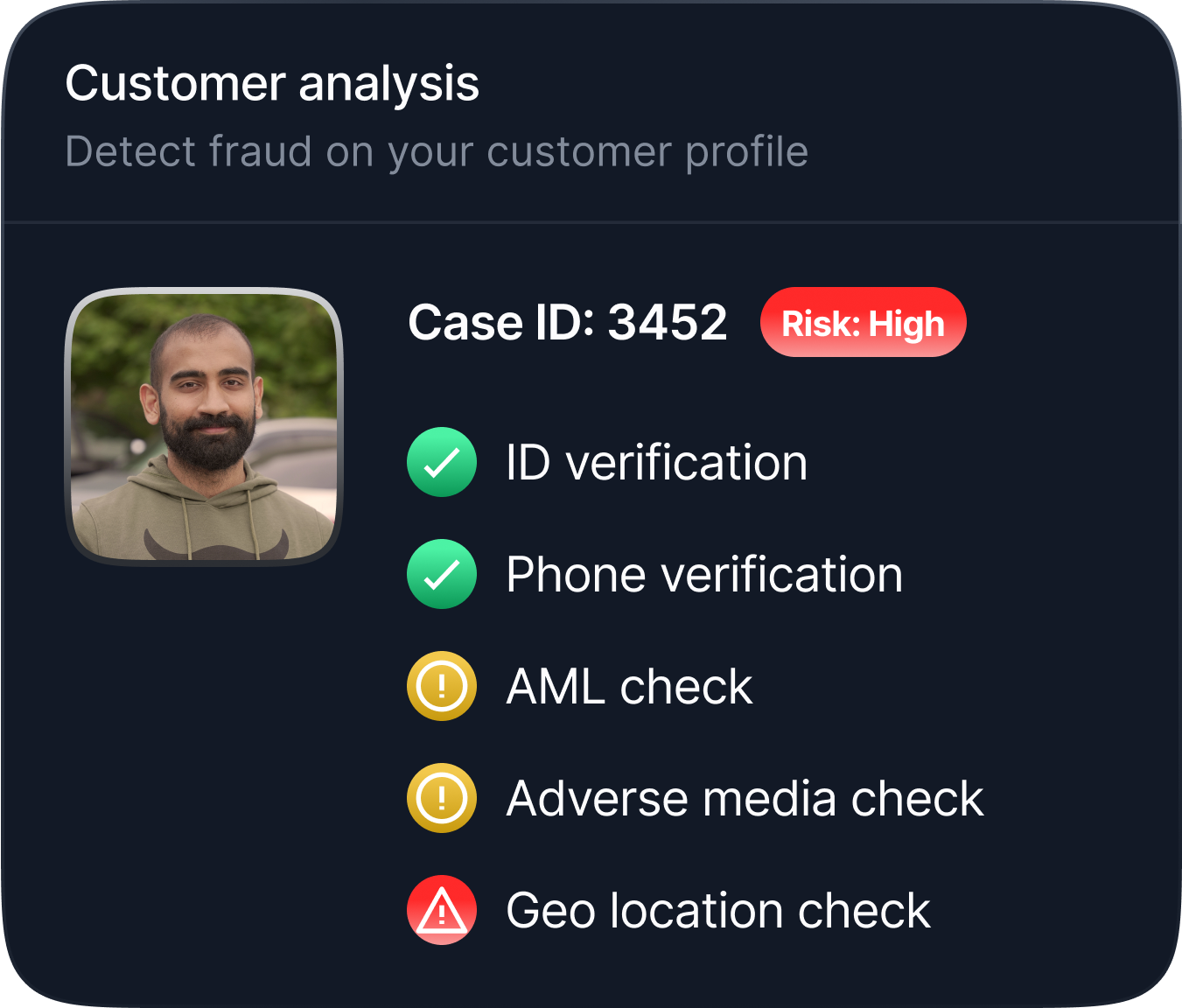Expand the AML check details

(628, 686)
